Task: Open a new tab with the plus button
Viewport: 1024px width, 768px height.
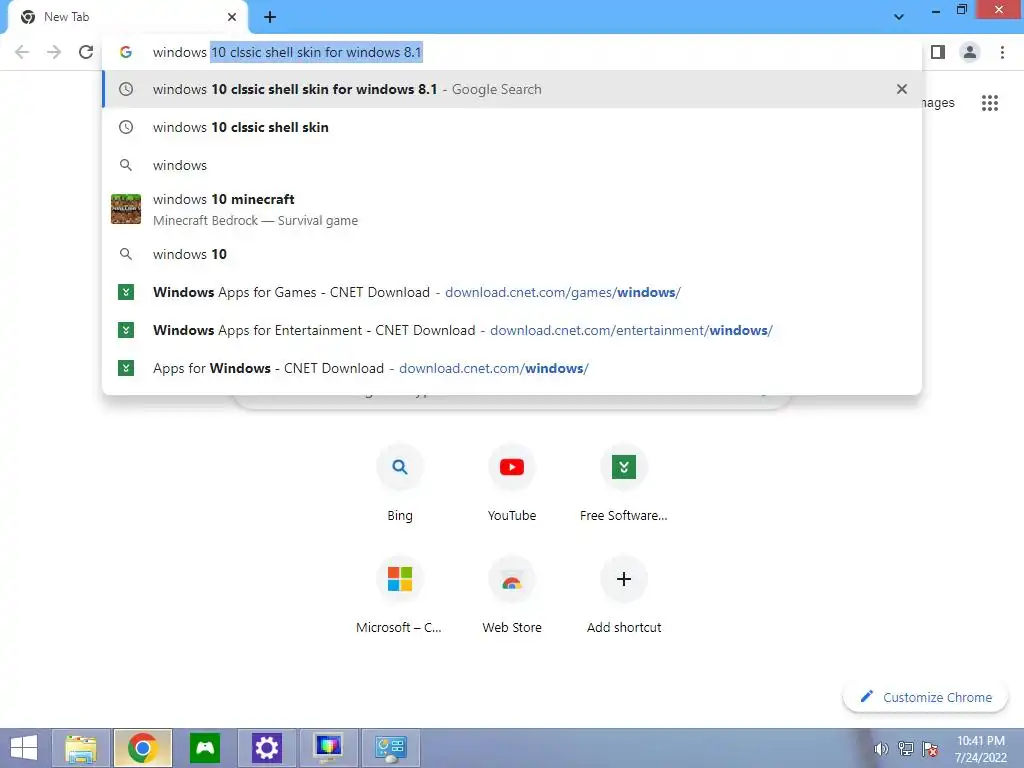Action: [270, 17]
